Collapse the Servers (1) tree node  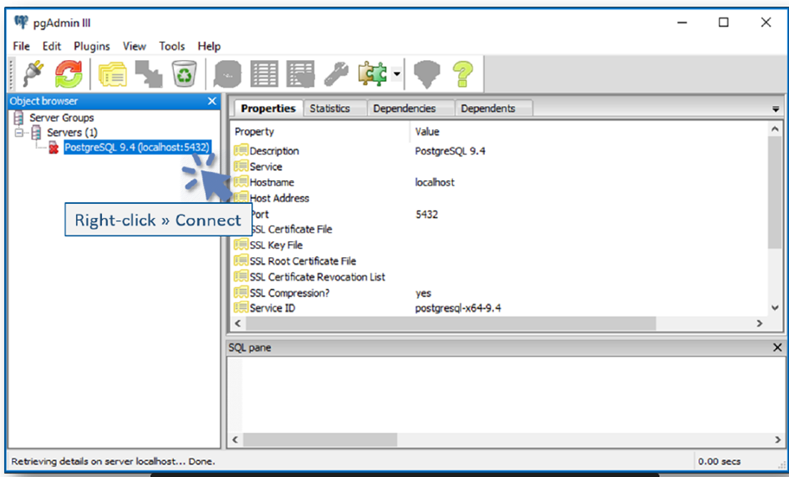[19, 133]
